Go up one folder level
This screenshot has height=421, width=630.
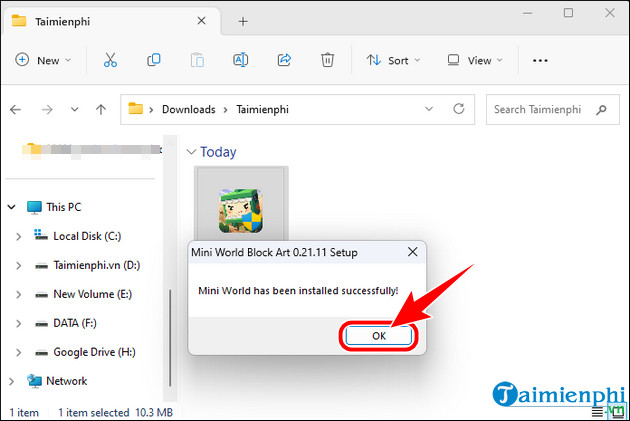[101, 109]
